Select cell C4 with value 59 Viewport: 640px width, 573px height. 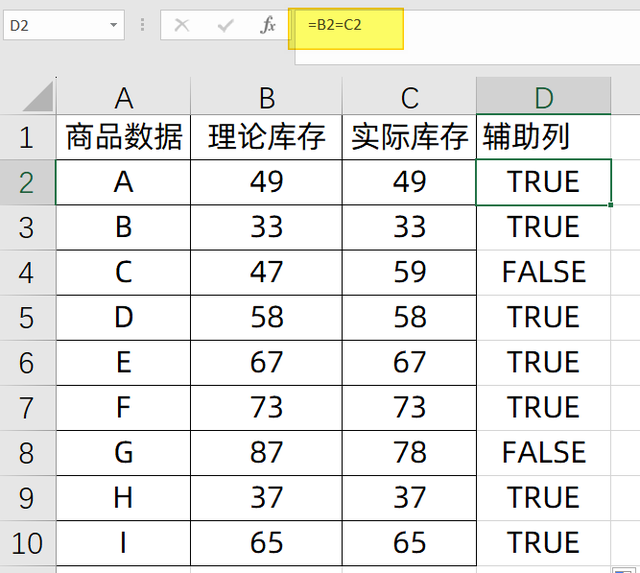pos(409,273)
